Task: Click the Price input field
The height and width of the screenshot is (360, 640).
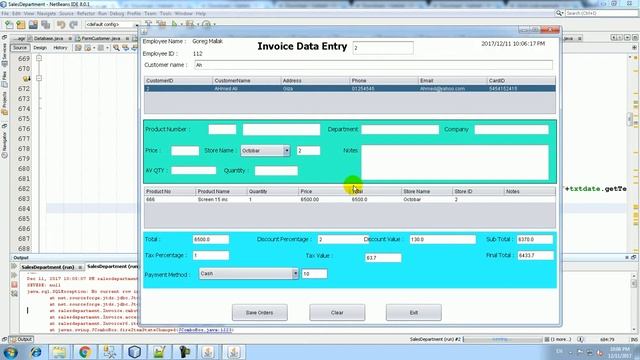Action: (x=185, y=151)
